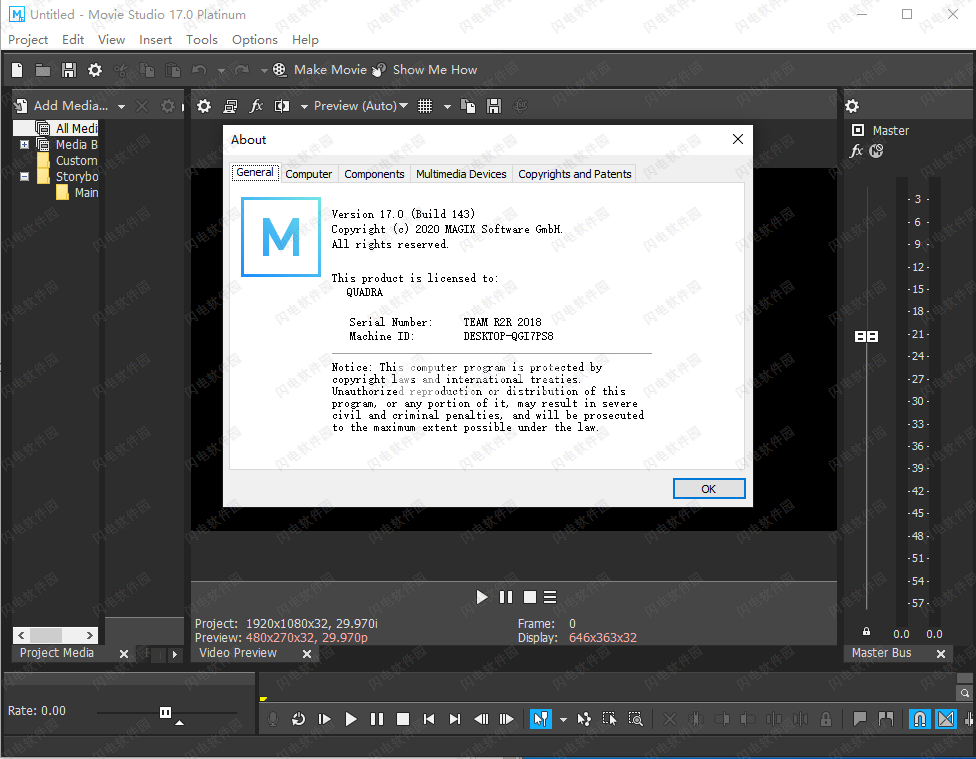
Task: Go to Start in timeline transport
Action: [x=429, y=719]
